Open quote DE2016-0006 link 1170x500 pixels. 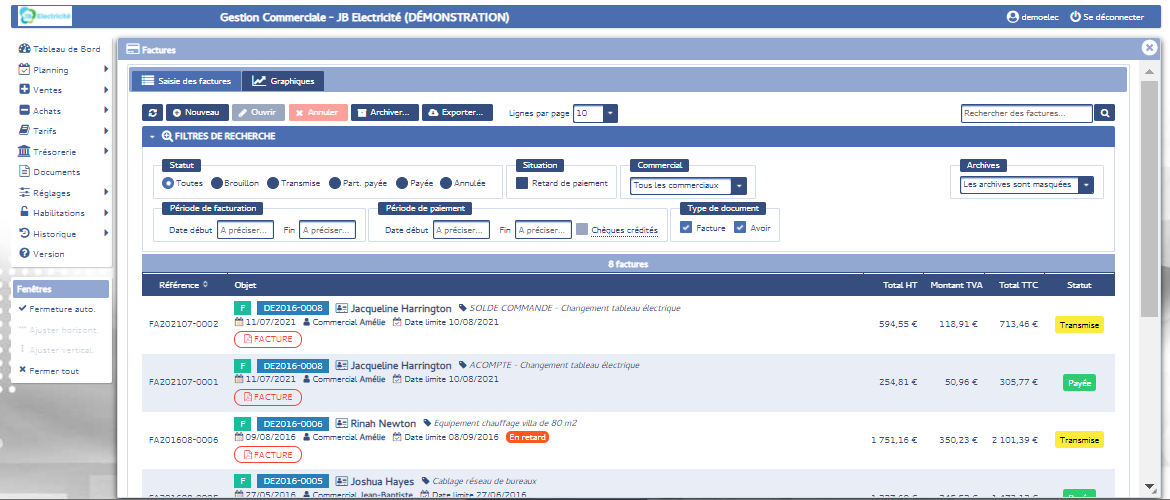(292, 423)
